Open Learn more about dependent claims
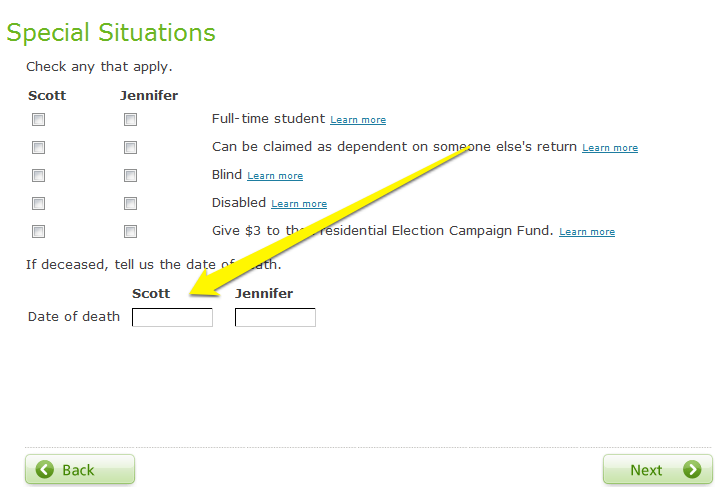Viewport: 721px width, 494px height. pos(610,148)
